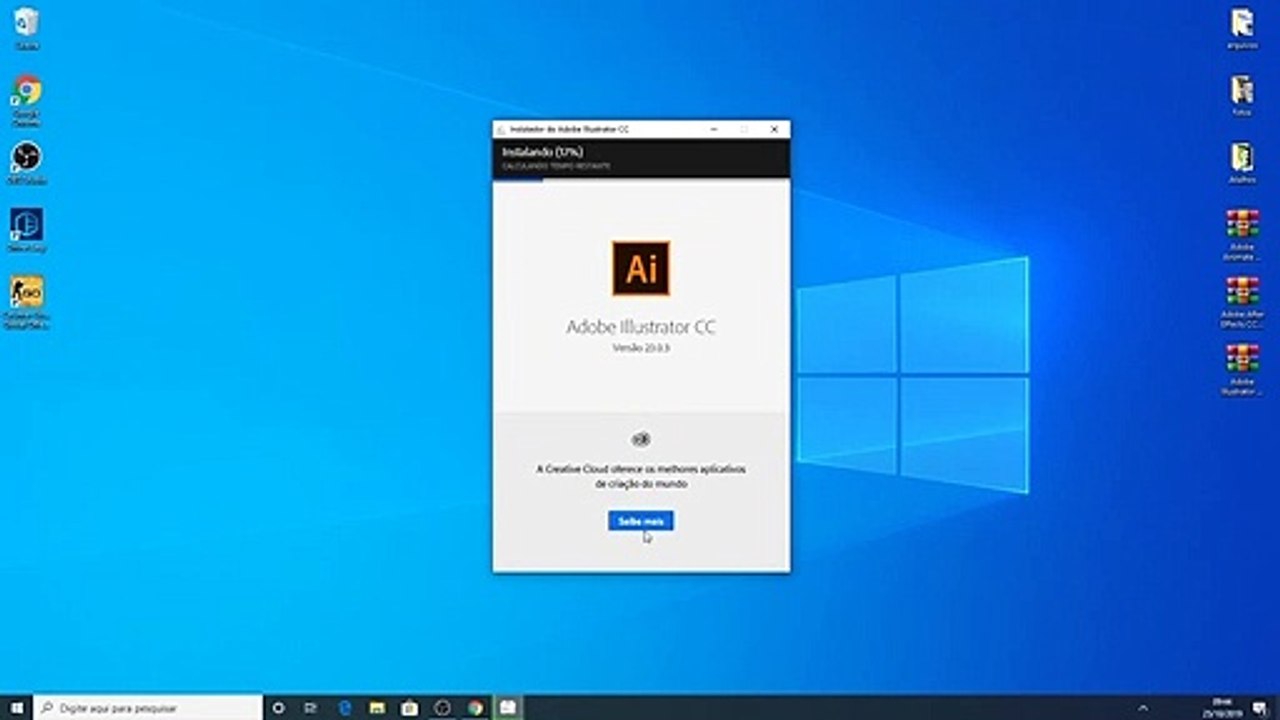Screen dimensions: 1280x720
Task: Click the Creative Cloud icon in installer
Action: point(641,440)
